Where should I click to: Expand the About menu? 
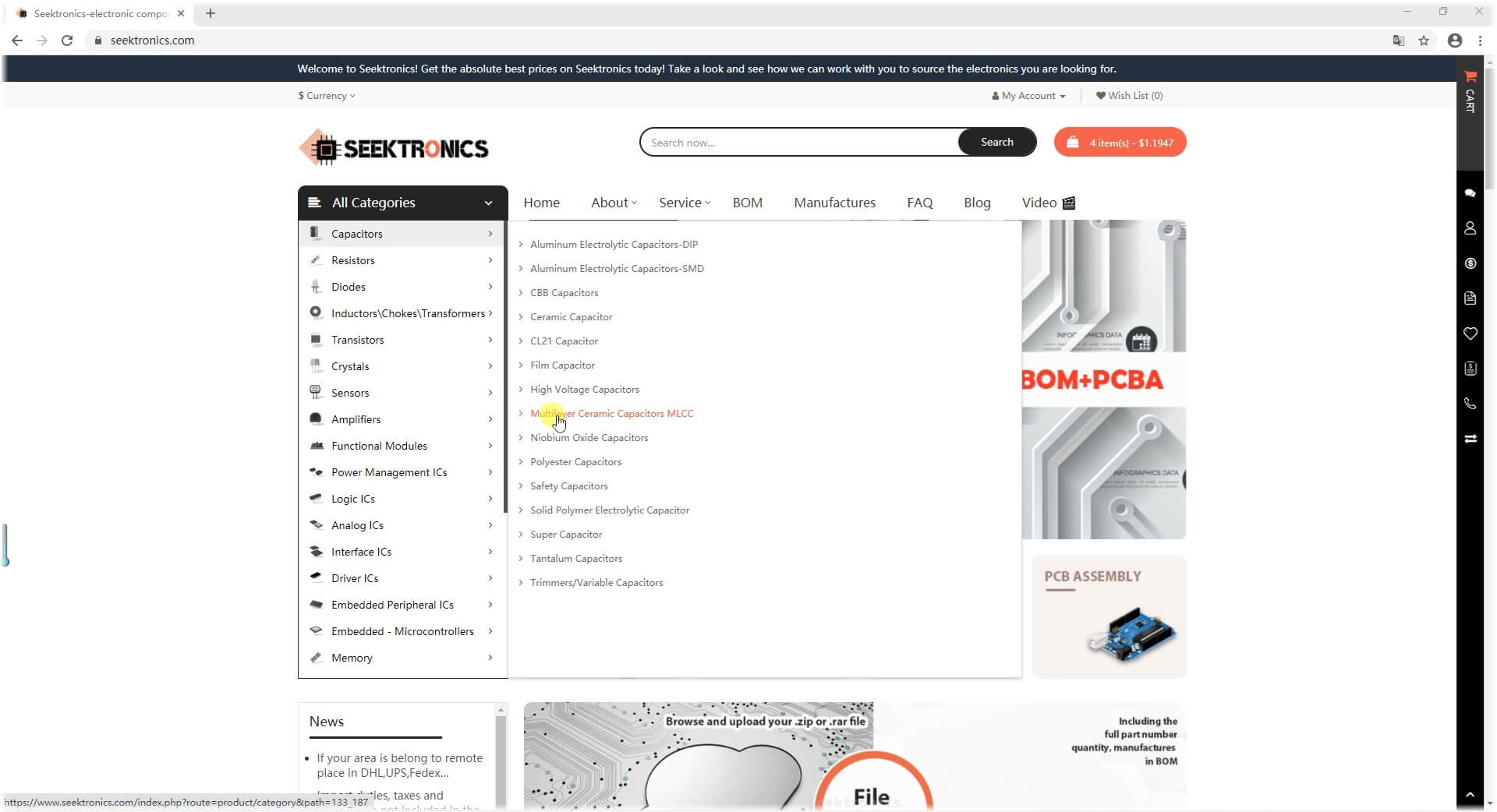[614, 203]
